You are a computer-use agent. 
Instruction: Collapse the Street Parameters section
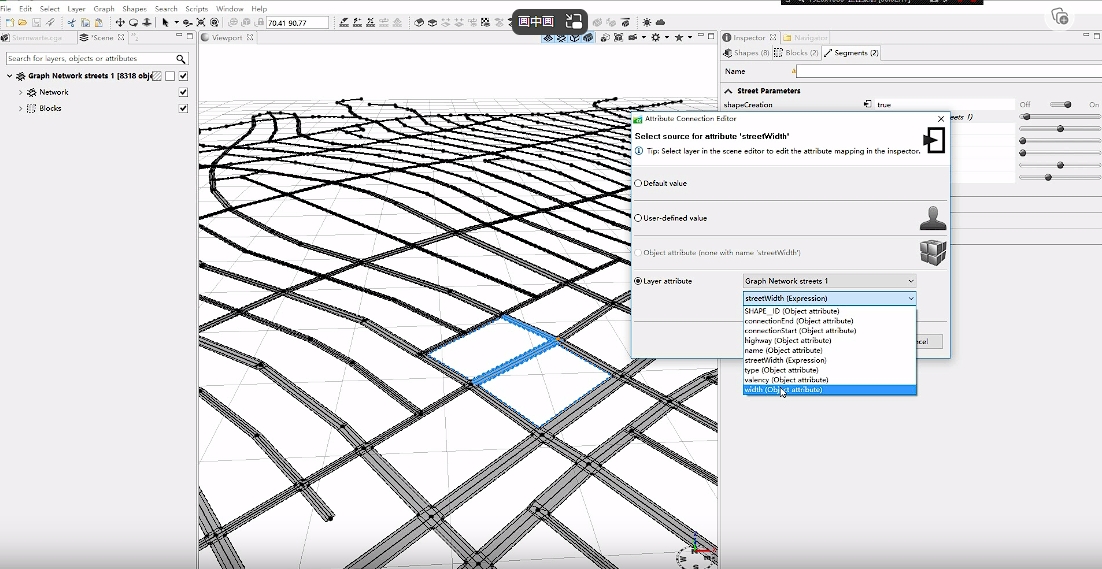click(729, 91)
